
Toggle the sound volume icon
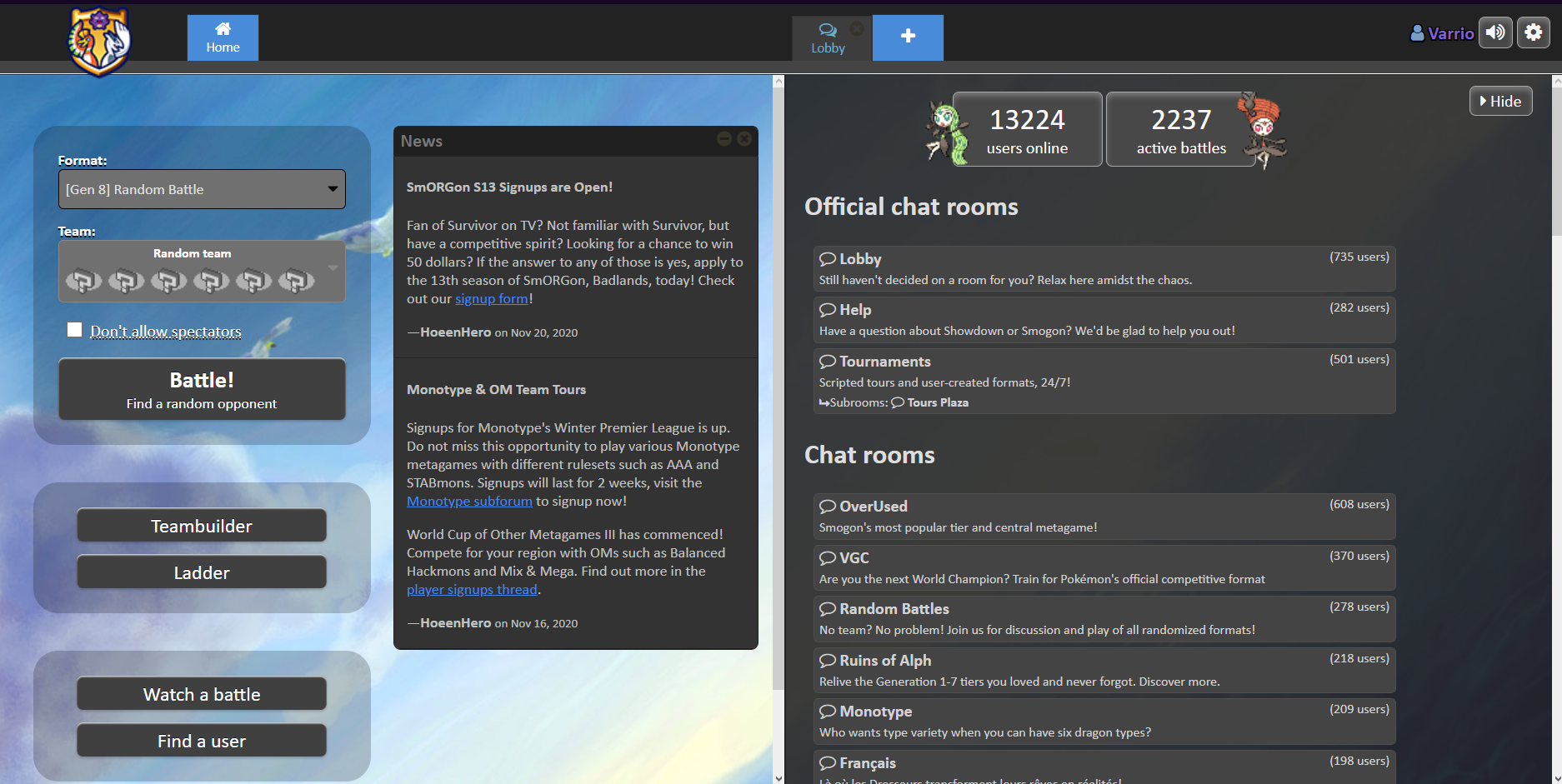pyautogui.click(x=1495, y=32)
